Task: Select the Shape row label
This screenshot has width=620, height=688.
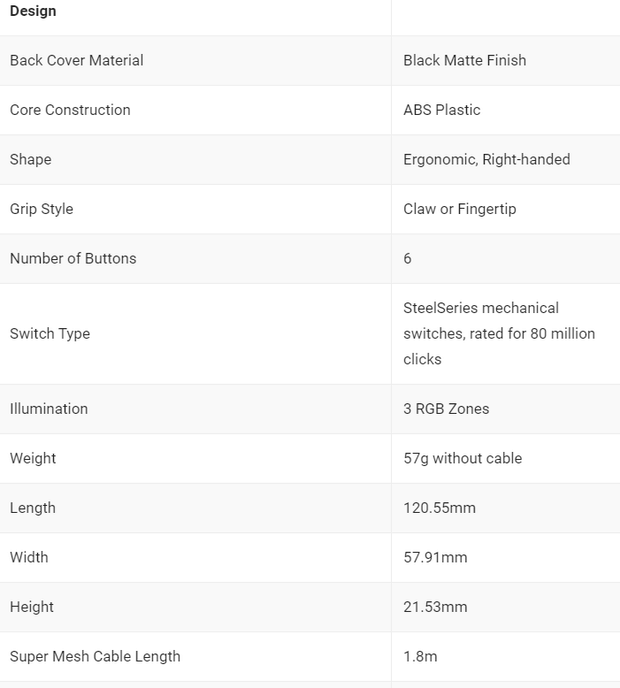Action: coord(30,160)
